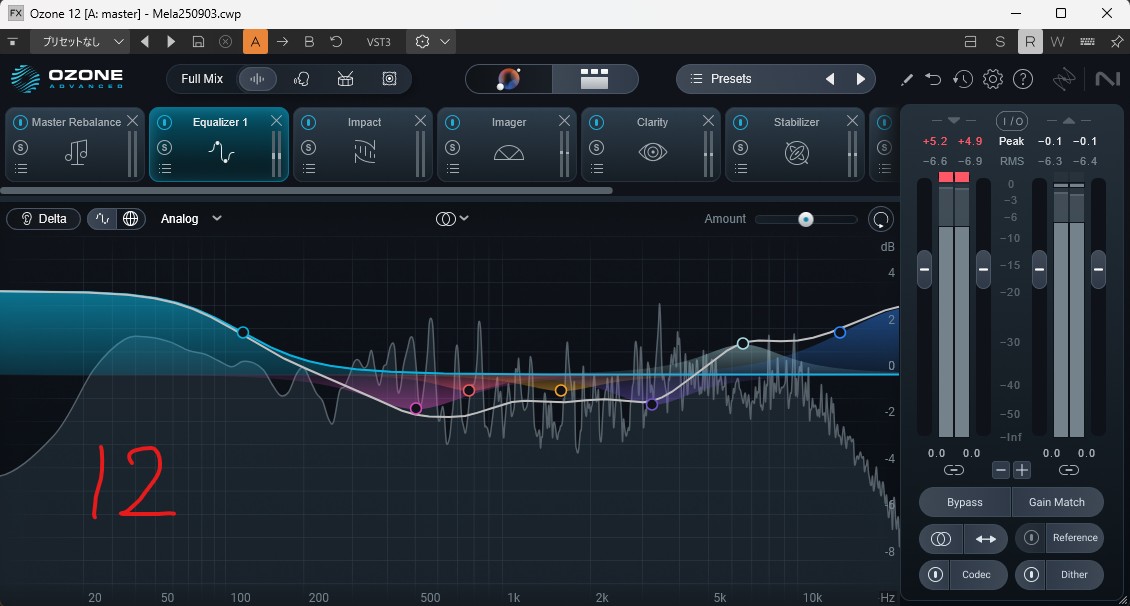Image resolution: width=1130 pixels, height=606 pixels.
Task: Pin the plugin window with the pushpin icon
Action: 1116,42
